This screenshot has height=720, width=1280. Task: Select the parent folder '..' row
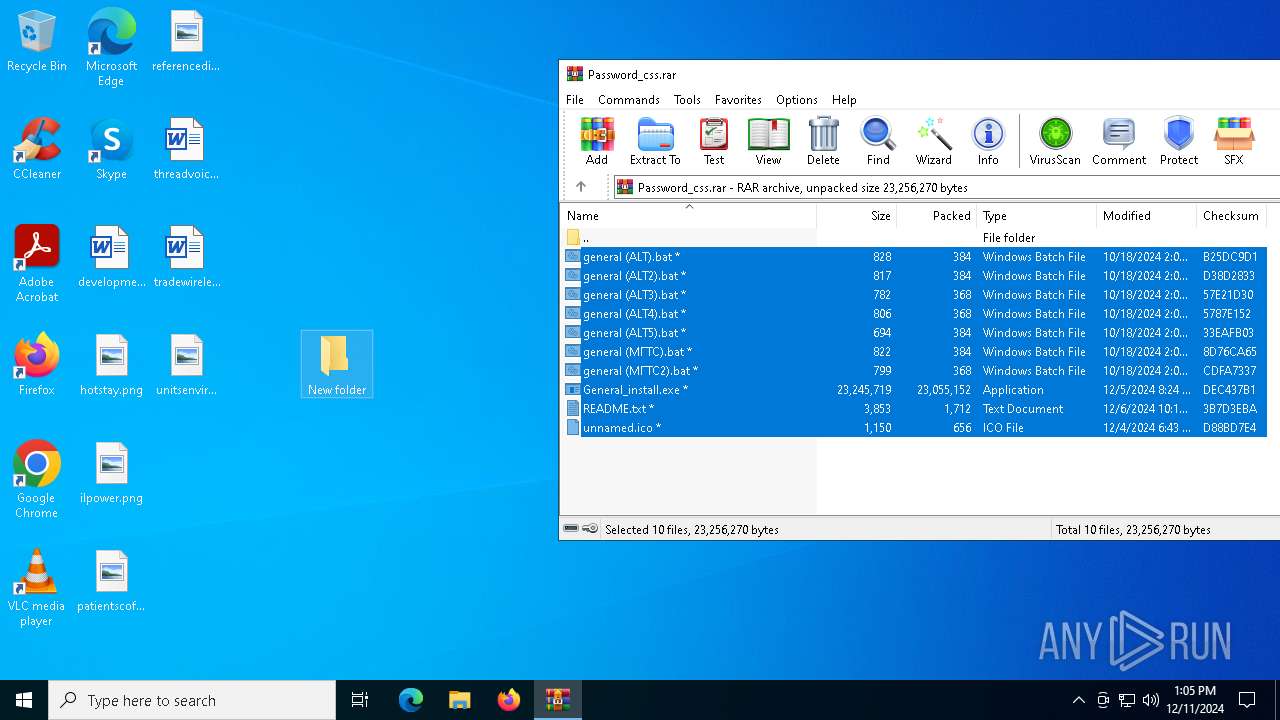click(914, 238)
